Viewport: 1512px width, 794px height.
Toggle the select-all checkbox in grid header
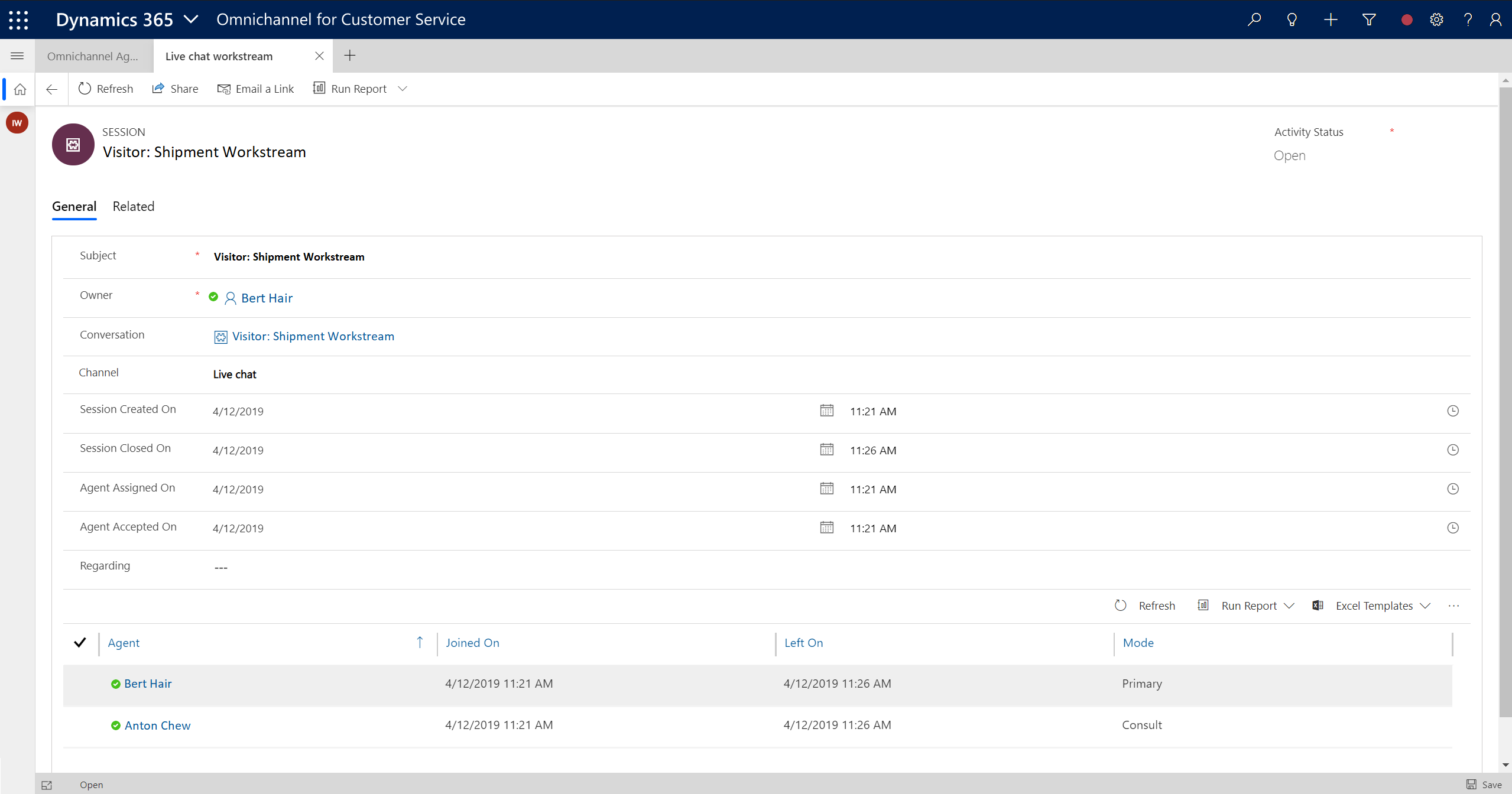[80, 641]
